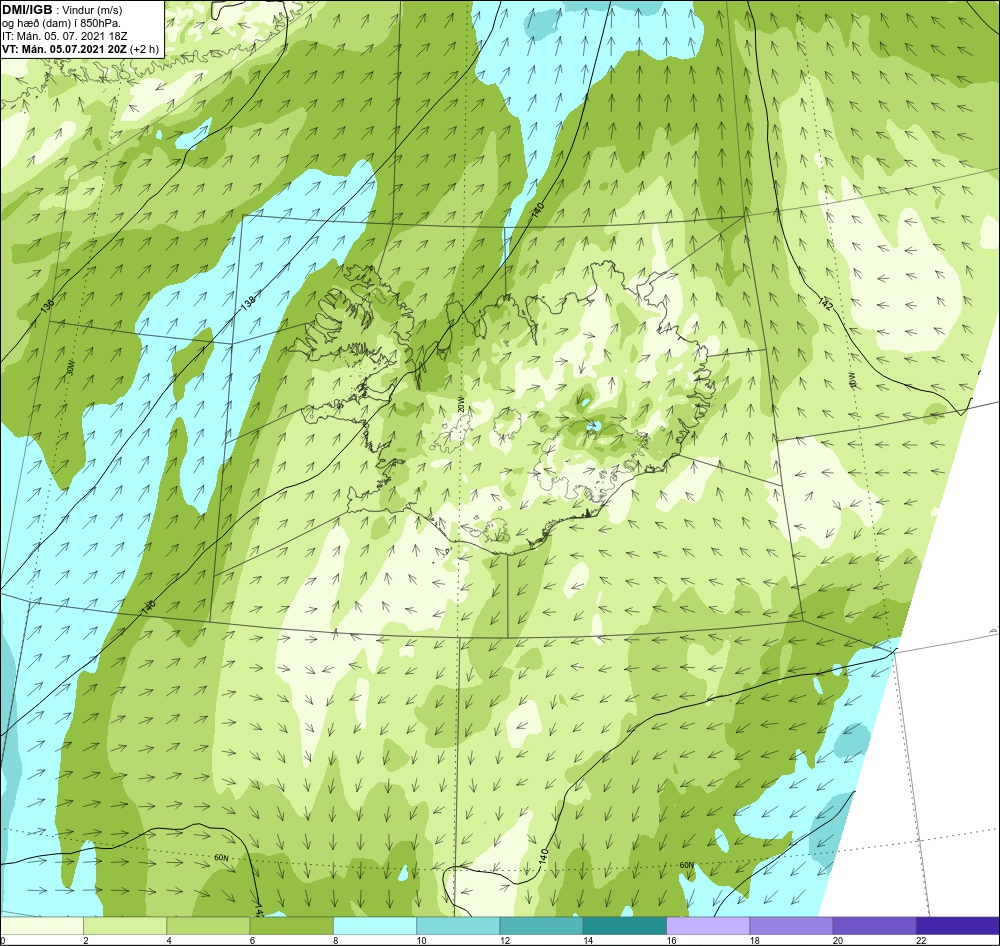Viewport: 1000px width, 946px height.
Task: Click the palest 0–2 m/s legend swatch
Action: point(41,925)
